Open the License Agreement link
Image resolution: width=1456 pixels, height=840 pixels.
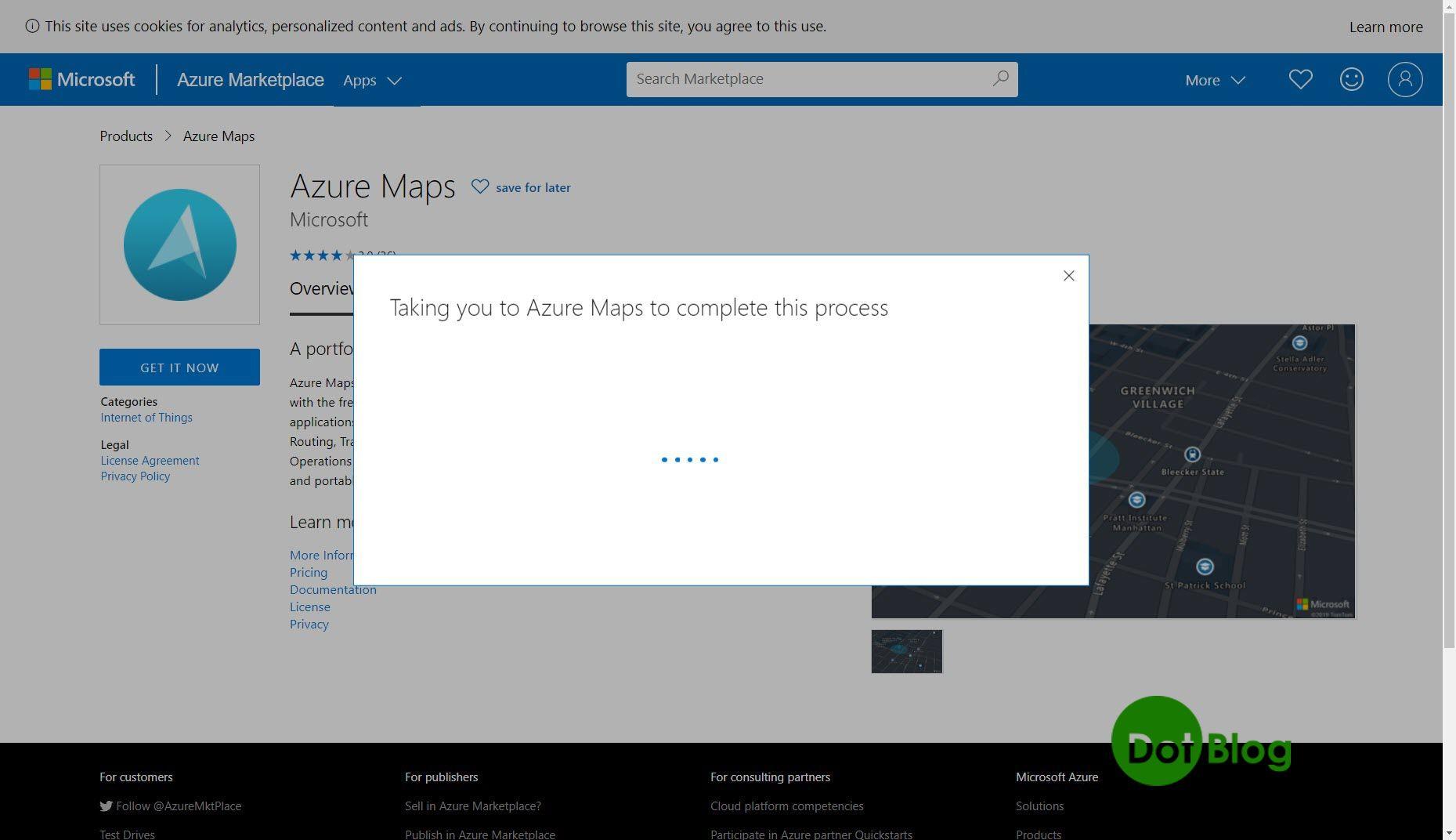point(150,460)
